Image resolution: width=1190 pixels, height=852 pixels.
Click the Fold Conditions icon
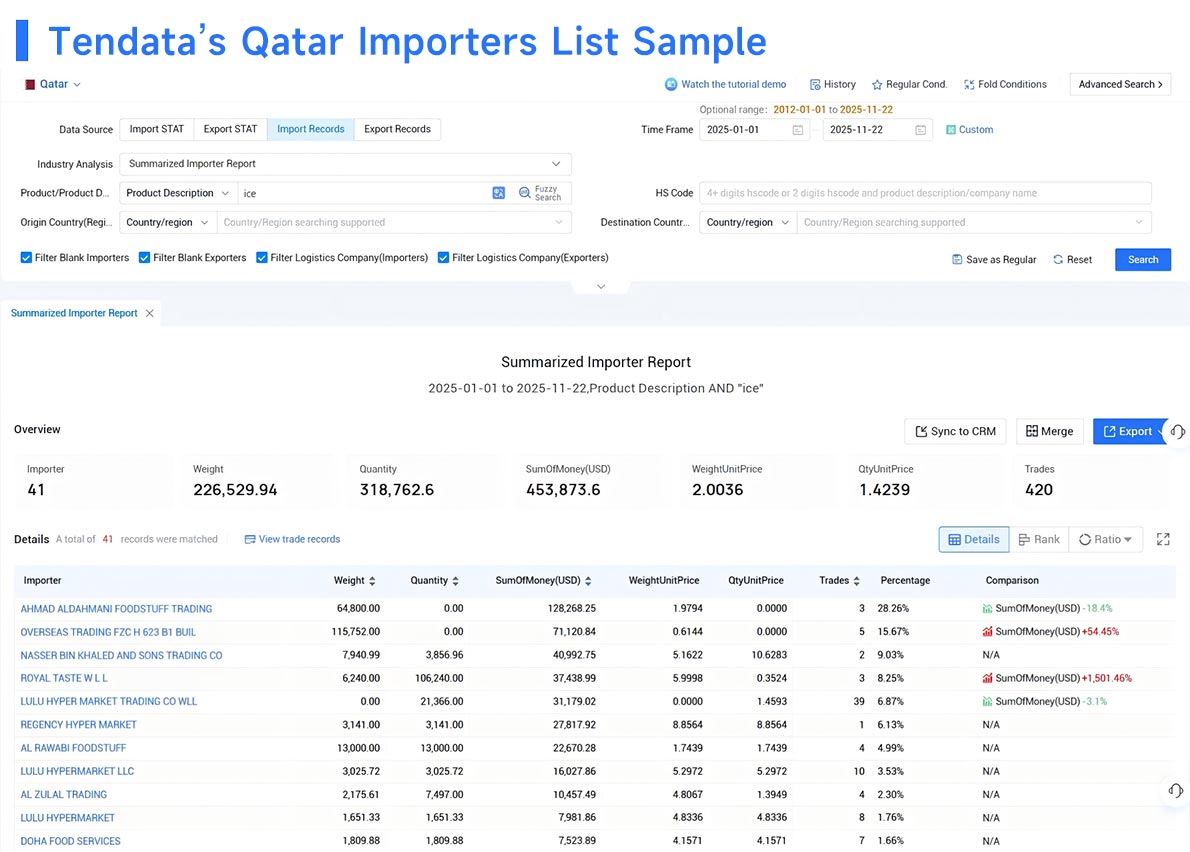point(969,85)
